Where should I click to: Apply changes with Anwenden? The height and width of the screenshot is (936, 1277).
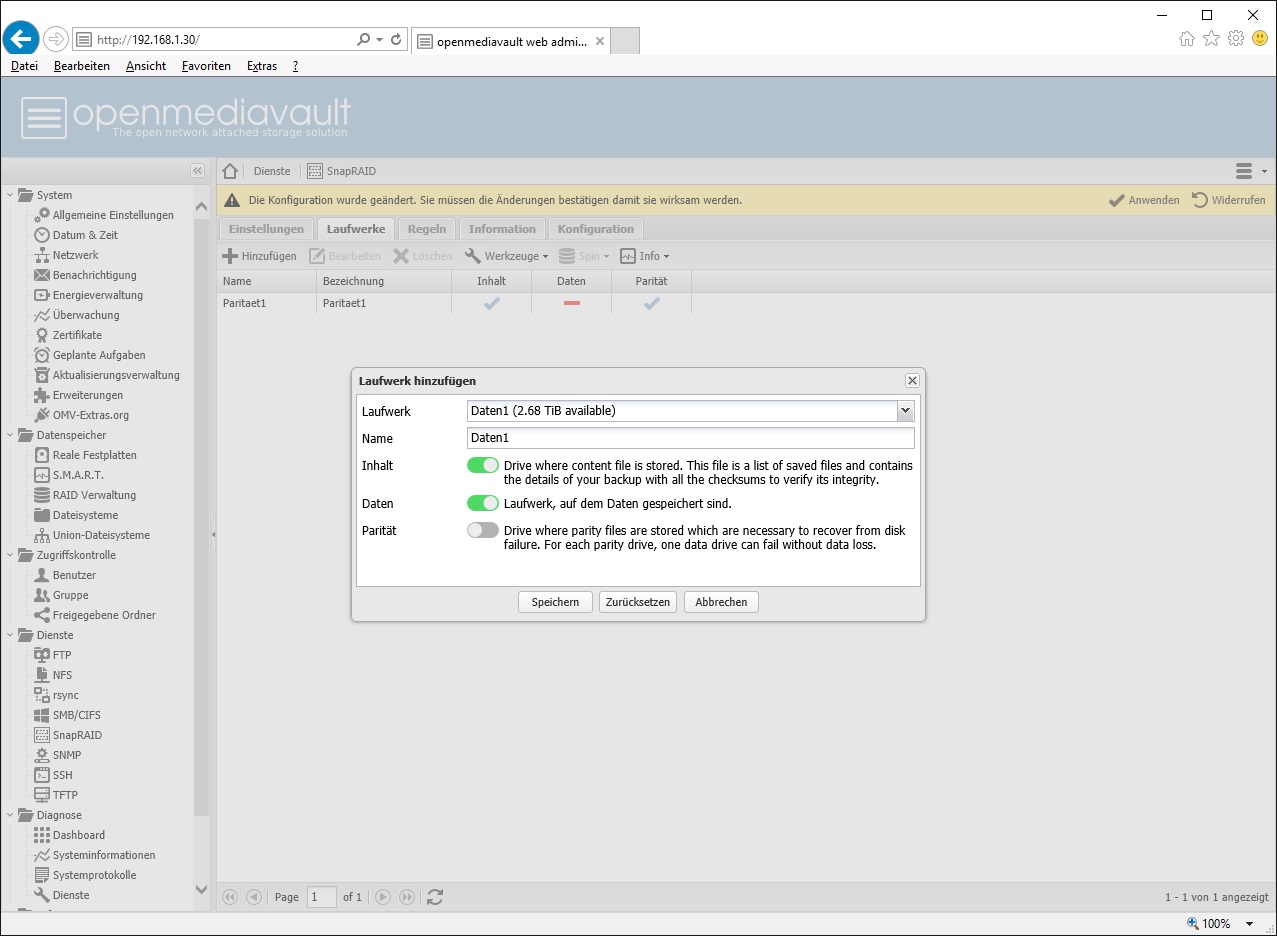pos(1144,200)
